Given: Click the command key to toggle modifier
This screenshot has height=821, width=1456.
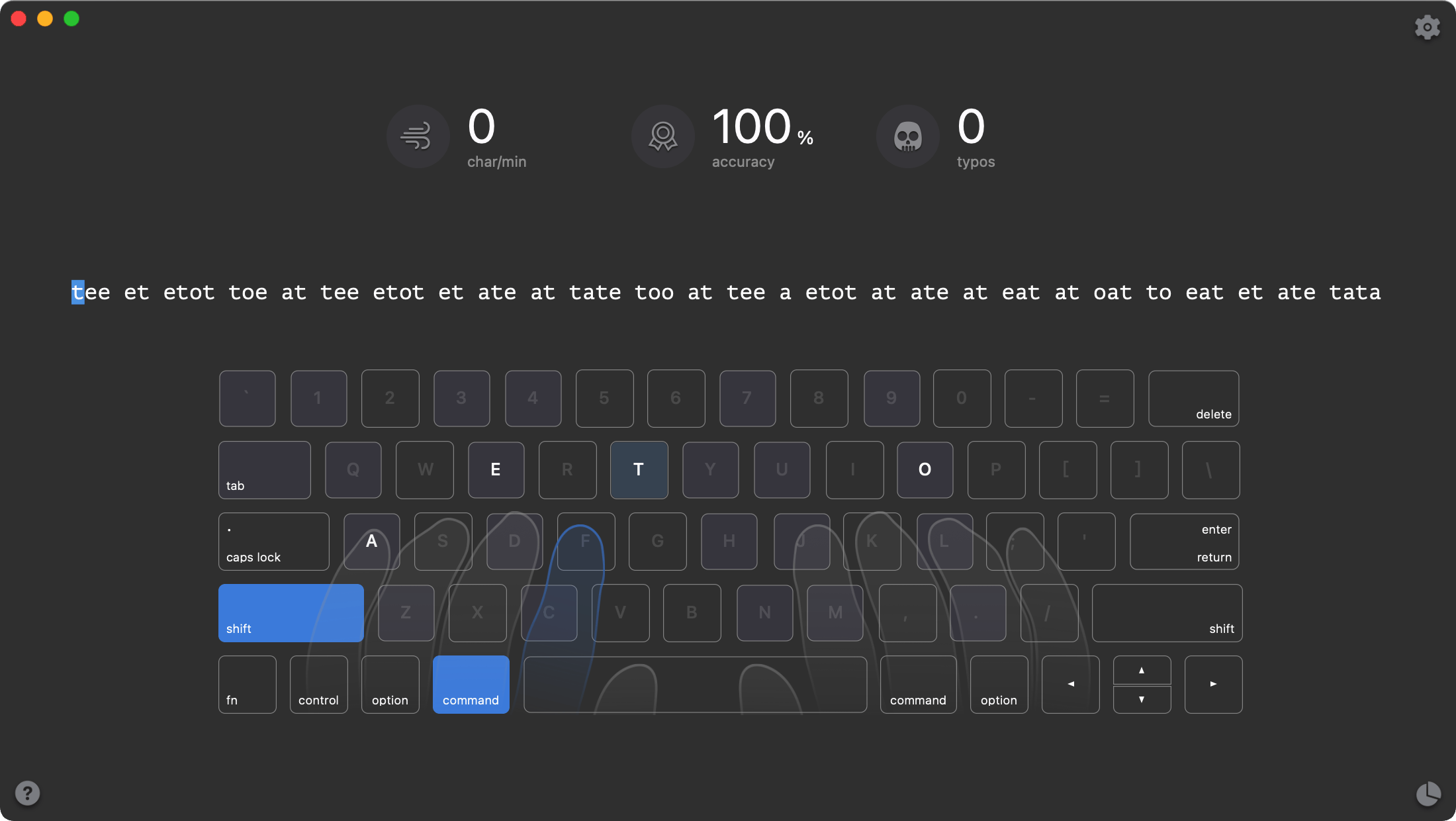Looking at the screenshot, I should pyautogui.click(x=471, y=684).
